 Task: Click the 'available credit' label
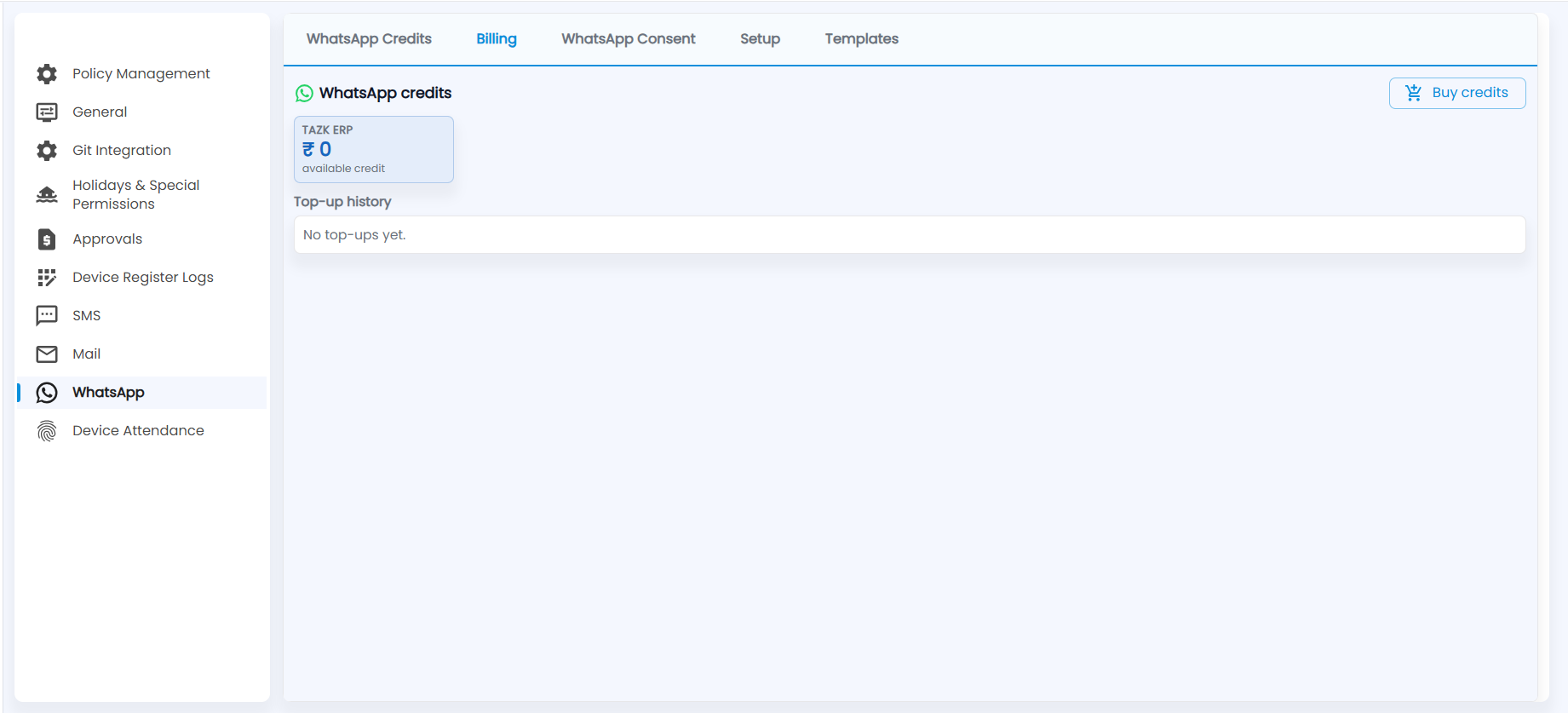(343, 169)
